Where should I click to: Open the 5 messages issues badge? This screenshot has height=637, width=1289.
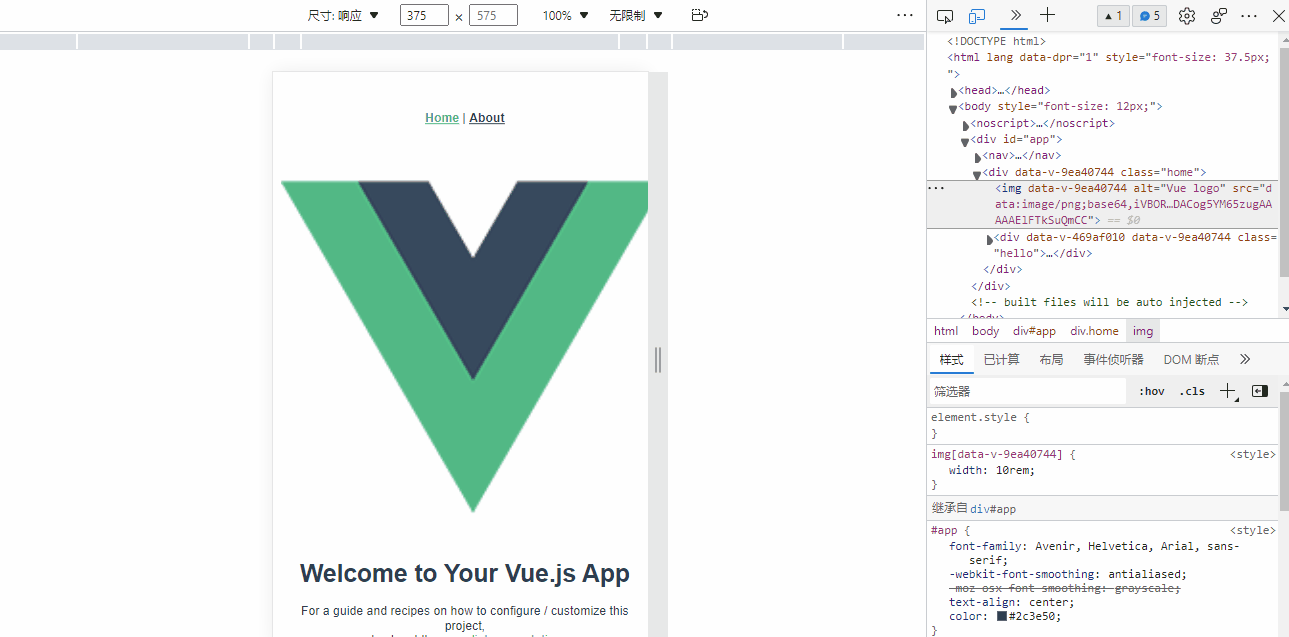coord(1149,16)
